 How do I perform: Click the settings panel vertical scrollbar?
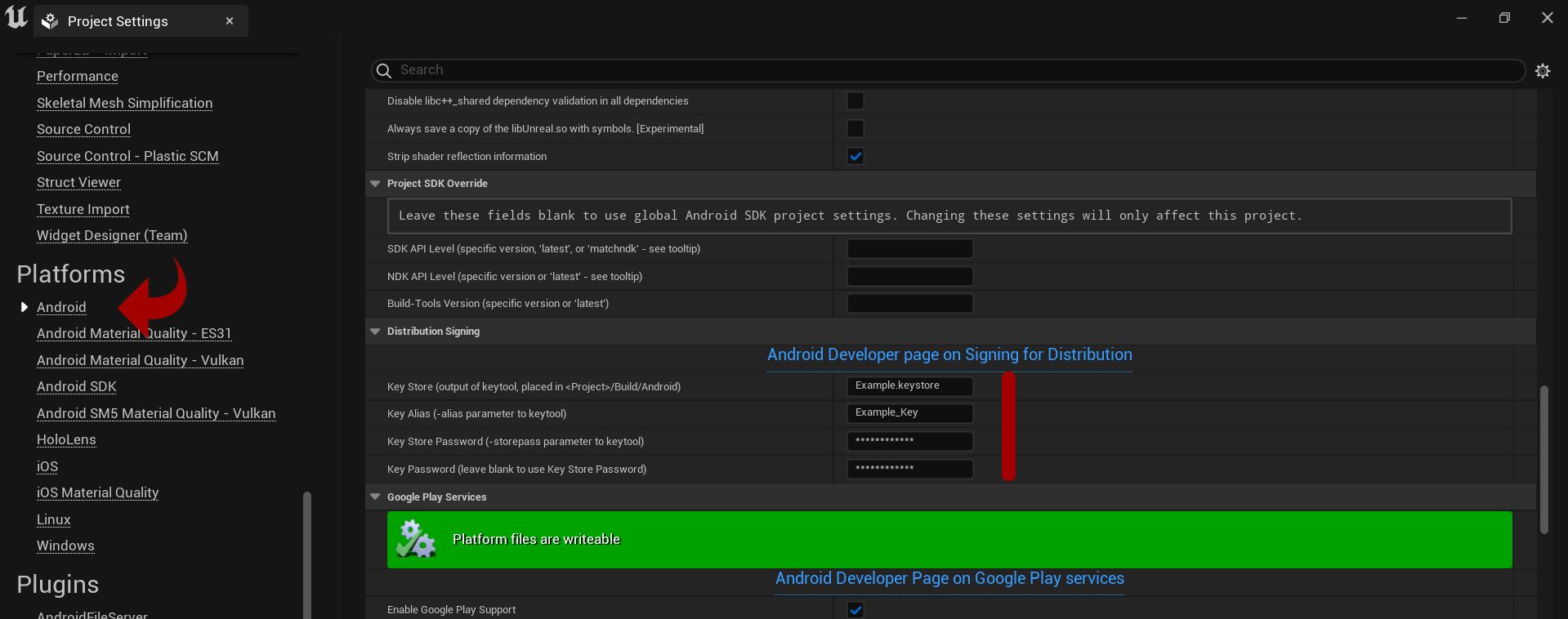pos(1543,460)
